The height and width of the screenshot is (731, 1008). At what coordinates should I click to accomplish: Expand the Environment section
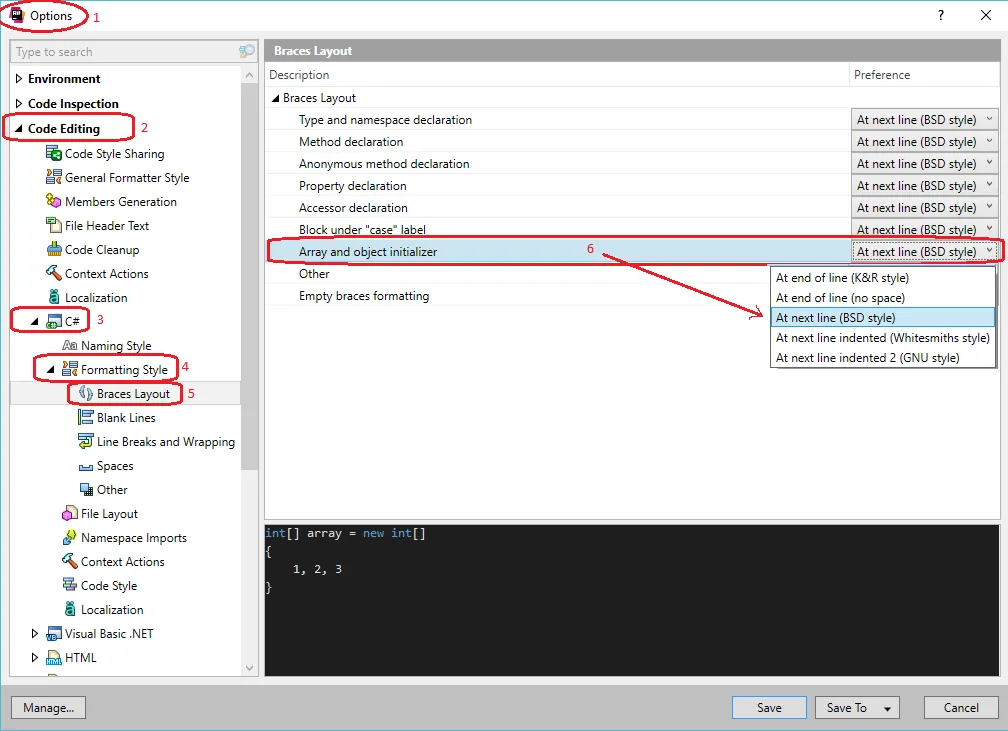tap(19, 78)
